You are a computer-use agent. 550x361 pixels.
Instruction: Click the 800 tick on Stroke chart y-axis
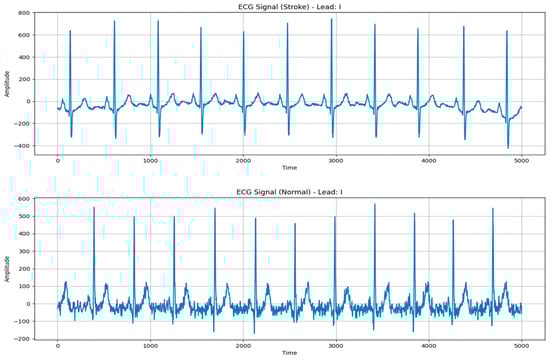coord(26,13)
